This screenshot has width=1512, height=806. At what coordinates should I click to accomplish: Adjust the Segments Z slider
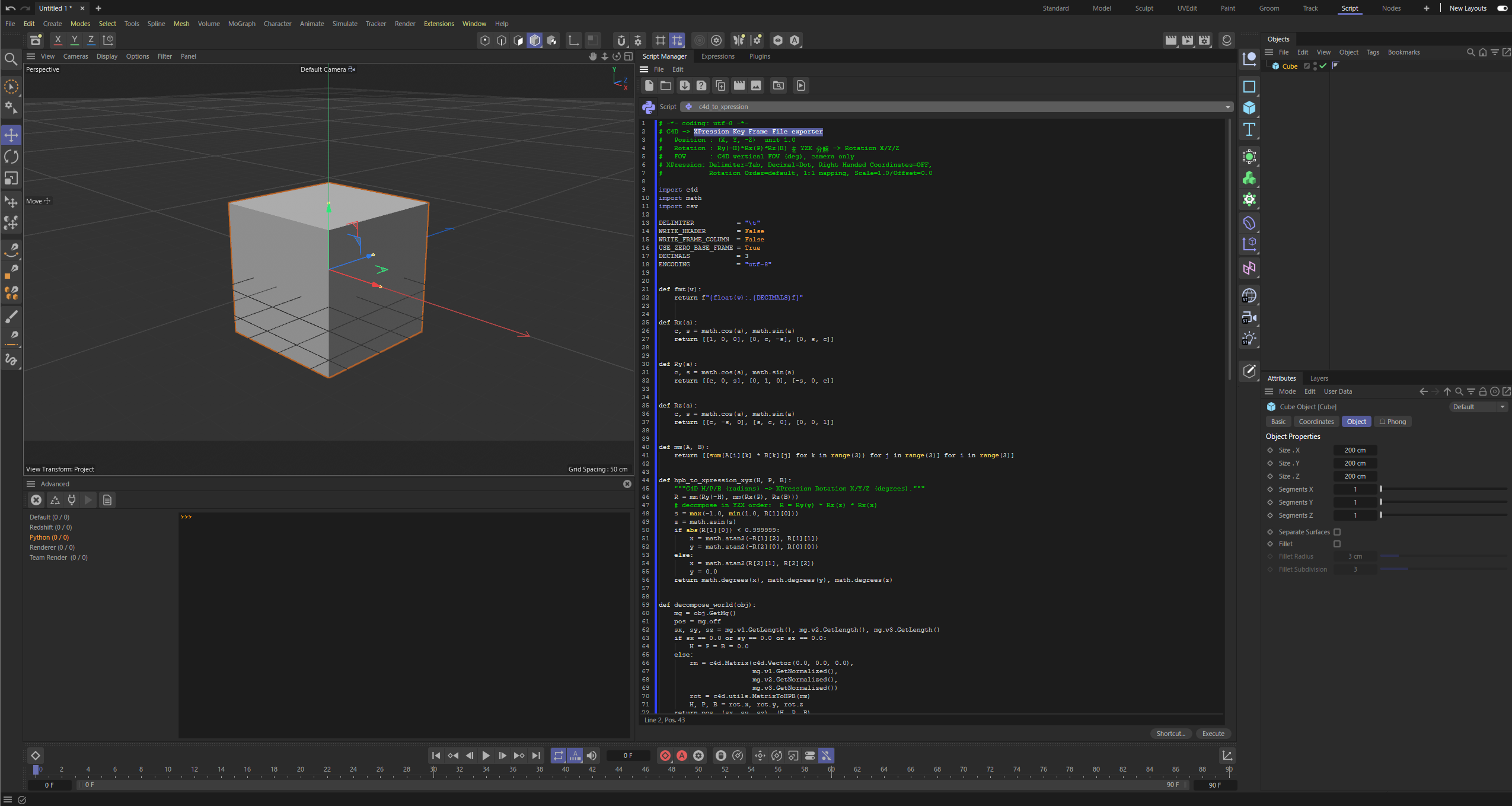(1444, 515)
